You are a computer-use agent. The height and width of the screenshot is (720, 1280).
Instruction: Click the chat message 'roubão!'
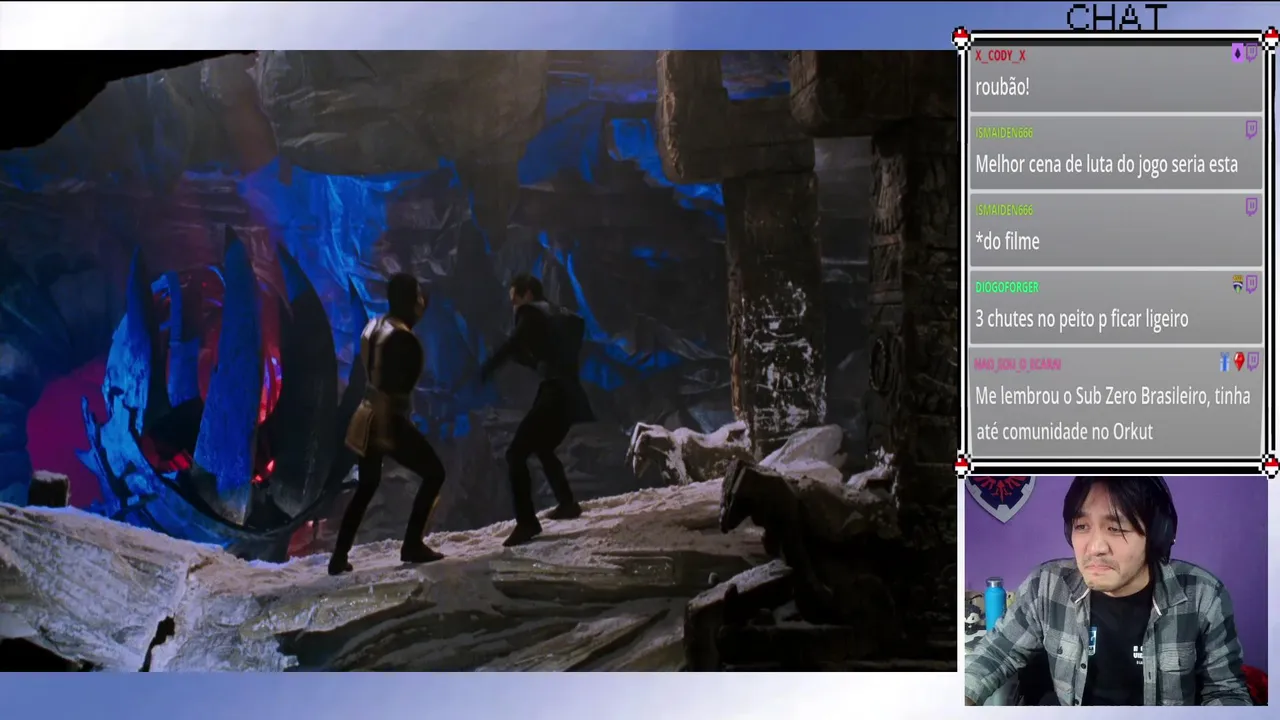(1002, 87)
